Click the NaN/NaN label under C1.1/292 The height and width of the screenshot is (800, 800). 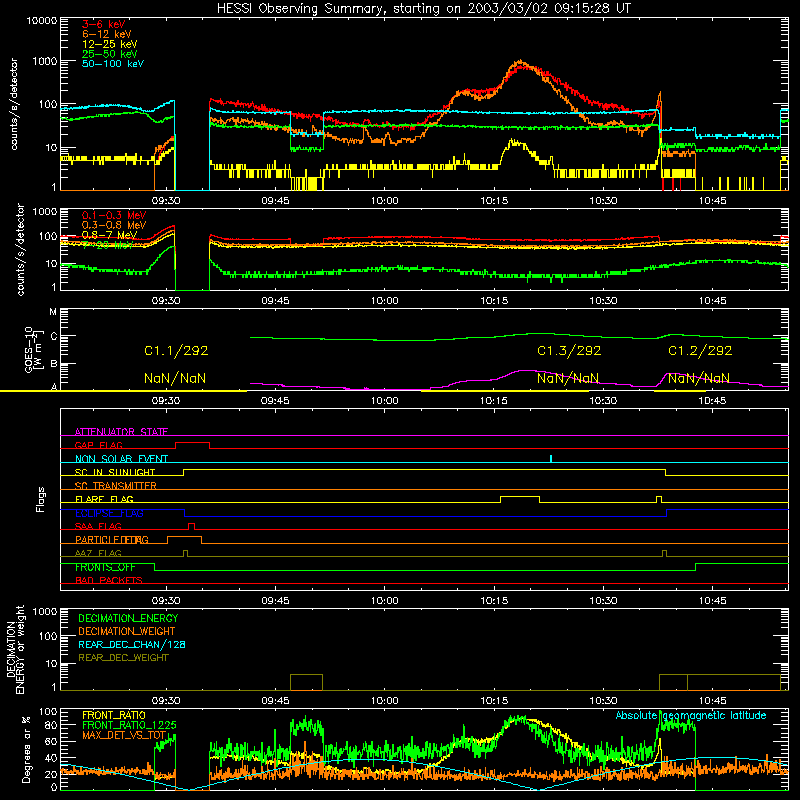click(x=175, y=378)
